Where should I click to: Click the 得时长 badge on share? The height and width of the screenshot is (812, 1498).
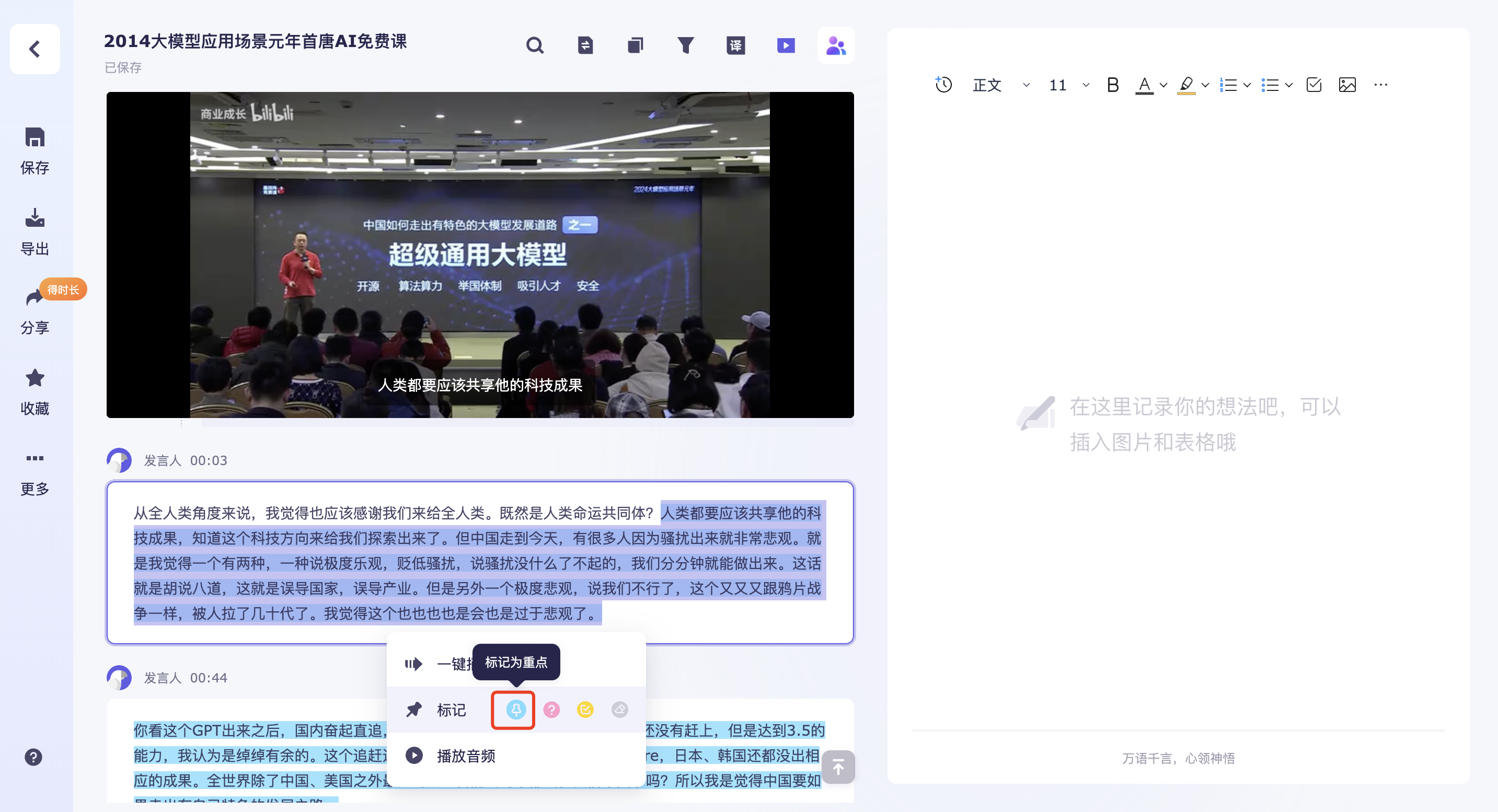click(x=63, y=289)
